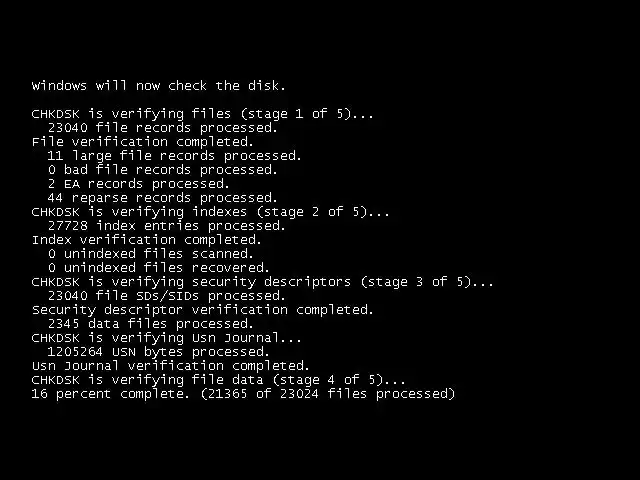Click the 'Security descriptor verification completed.' text

pyautogui.click(x=203, y=310)
